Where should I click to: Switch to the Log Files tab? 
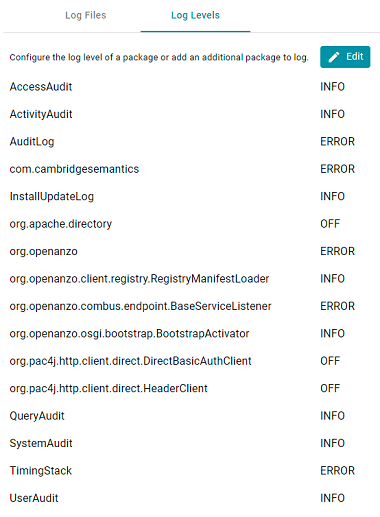pyautogui.click(x=86, y=15)
